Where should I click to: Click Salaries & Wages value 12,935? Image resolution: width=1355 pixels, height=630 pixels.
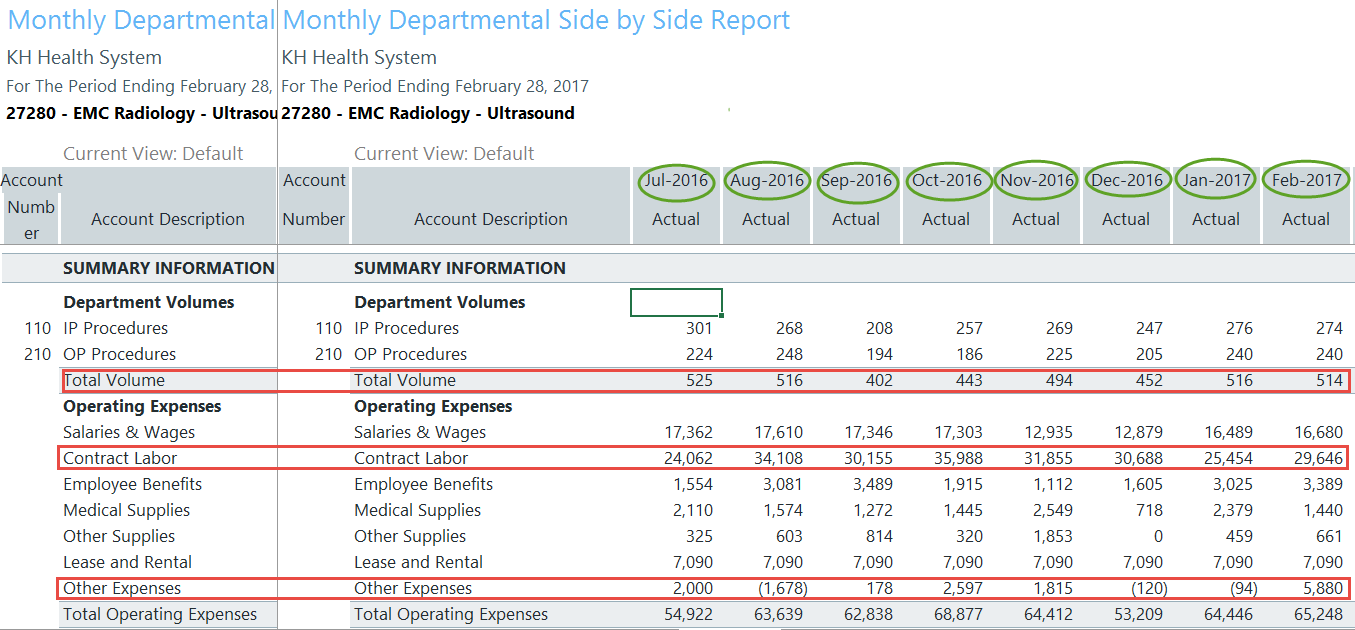(x=1046, y=433)
